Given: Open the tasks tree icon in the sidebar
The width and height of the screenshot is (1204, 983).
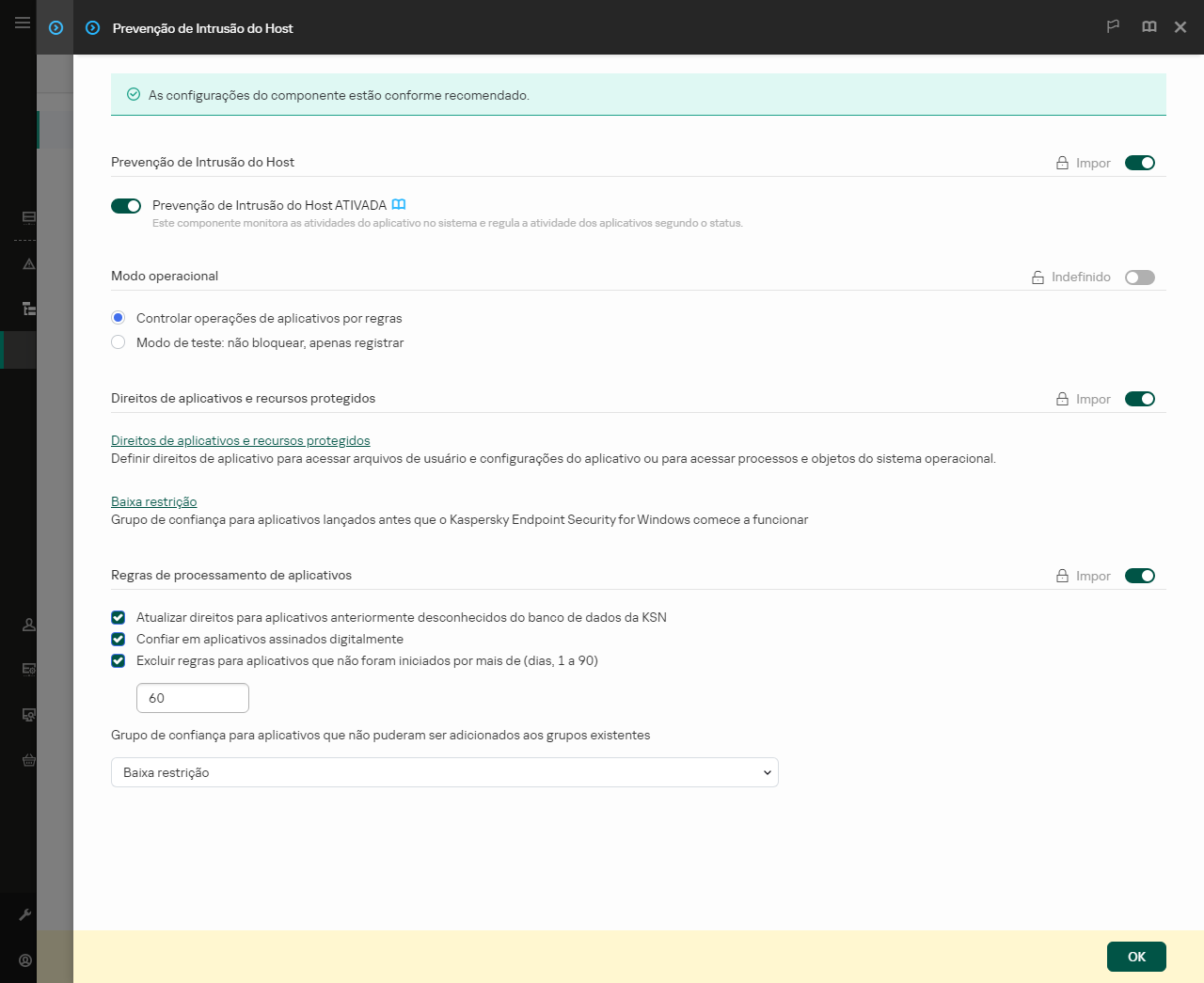Looking at the screenshot, I should click(28, 308).
